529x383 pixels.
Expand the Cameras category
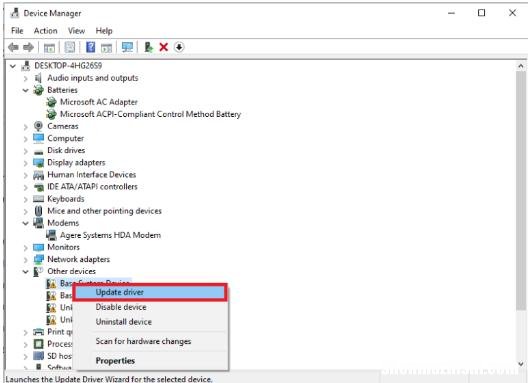(26, 127)
